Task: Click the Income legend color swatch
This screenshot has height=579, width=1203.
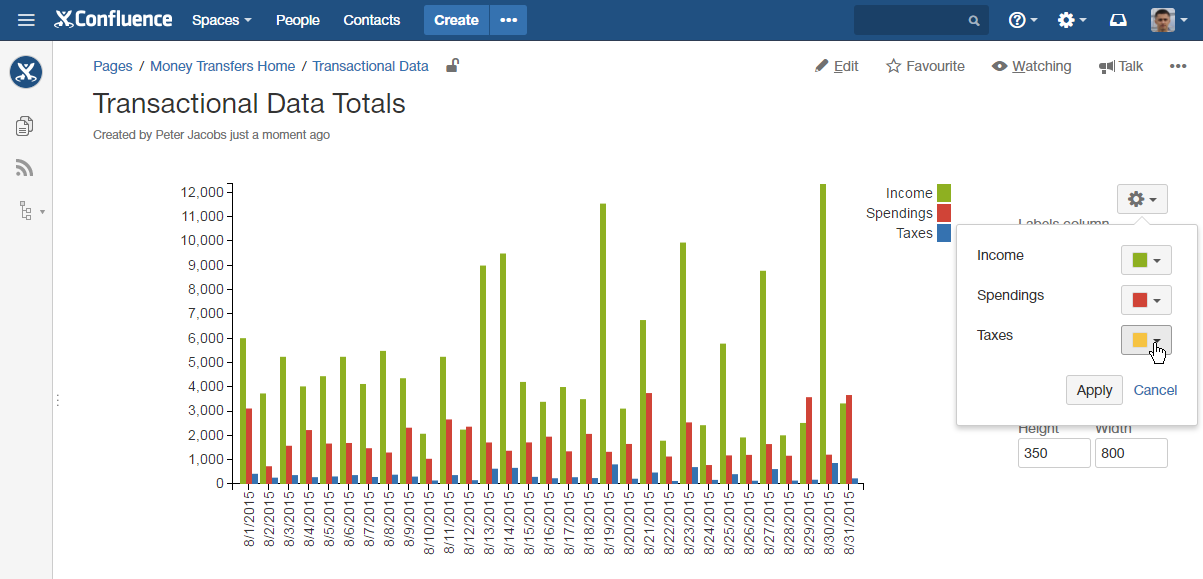Action: [943, 193]
